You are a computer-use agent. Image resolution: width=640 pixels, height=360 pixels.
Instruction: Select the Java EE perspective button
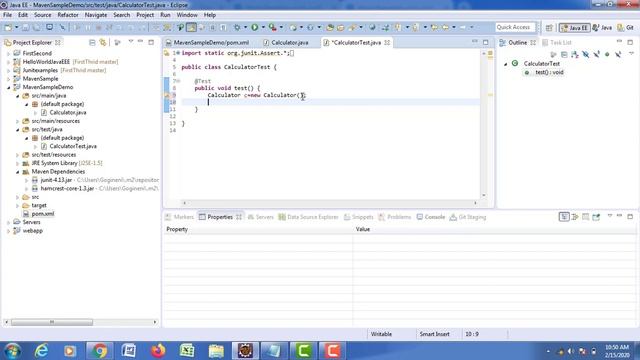point(575,28)
